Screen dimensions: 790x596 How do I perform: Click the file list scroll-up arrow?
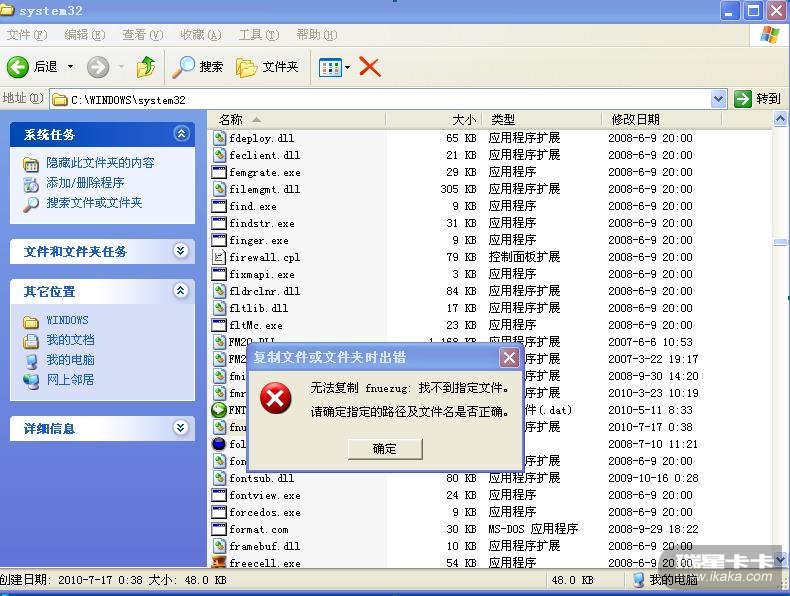click(x=780, y=119)
